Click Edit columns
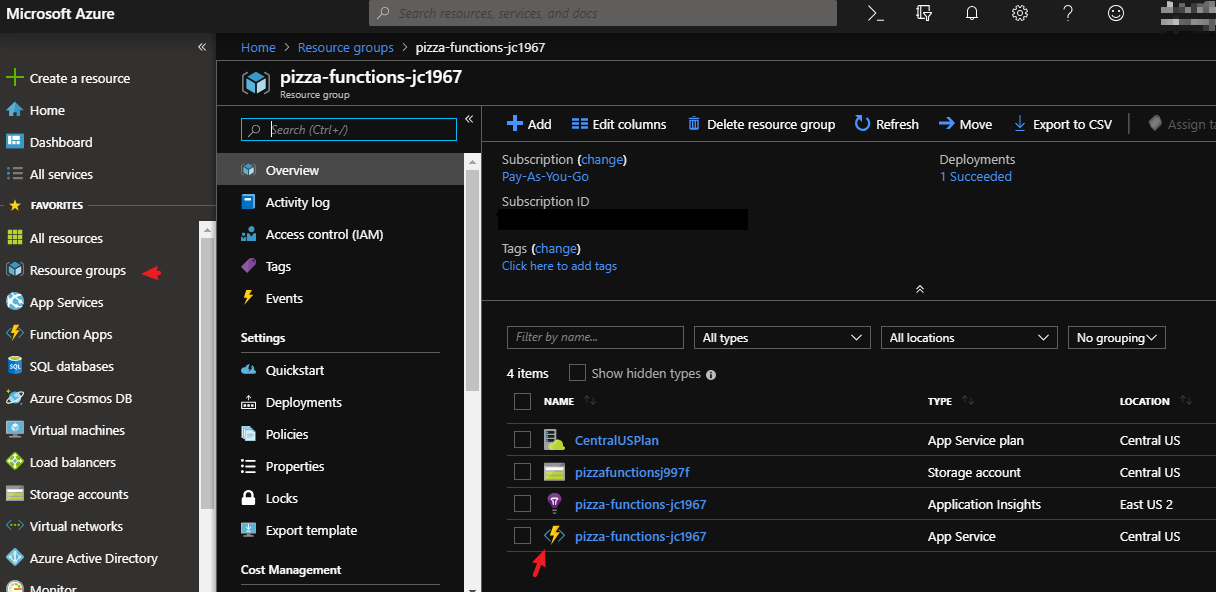Viewport: 1216px width, 592px height. click(x=619, y=124)
